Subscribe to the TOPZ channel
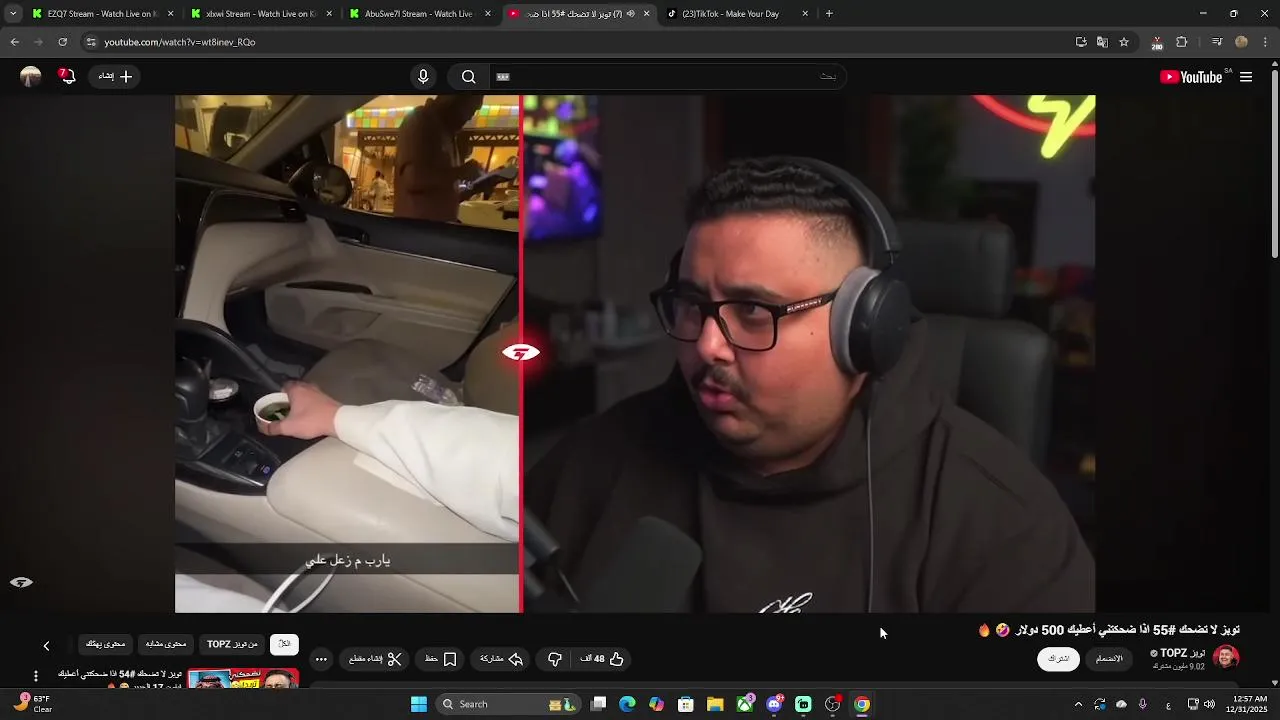Screen dimensions: 1280x720 (1058, 659)
